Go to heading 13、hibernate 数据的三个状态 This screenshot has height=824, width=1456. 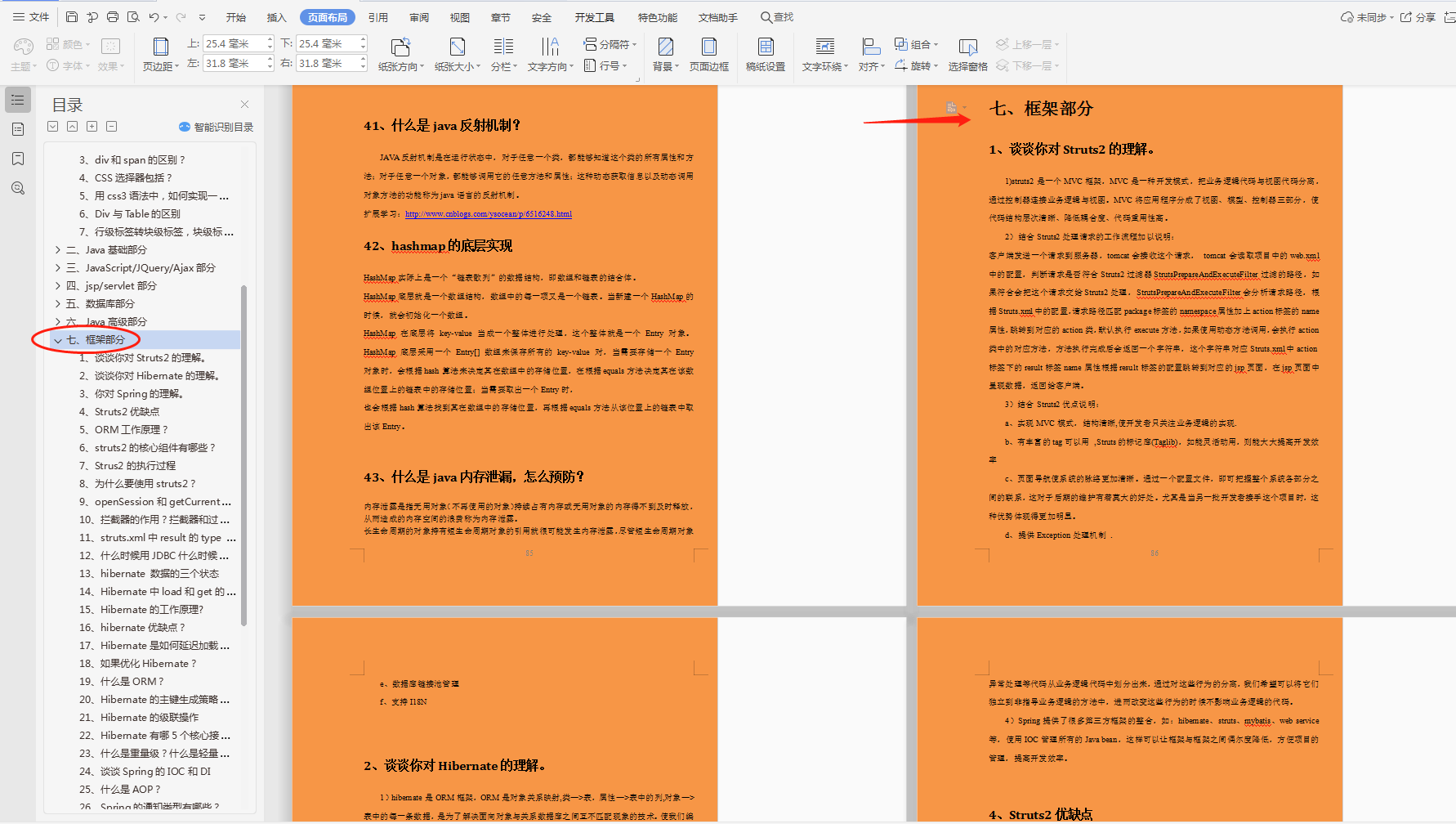[149, 574]
